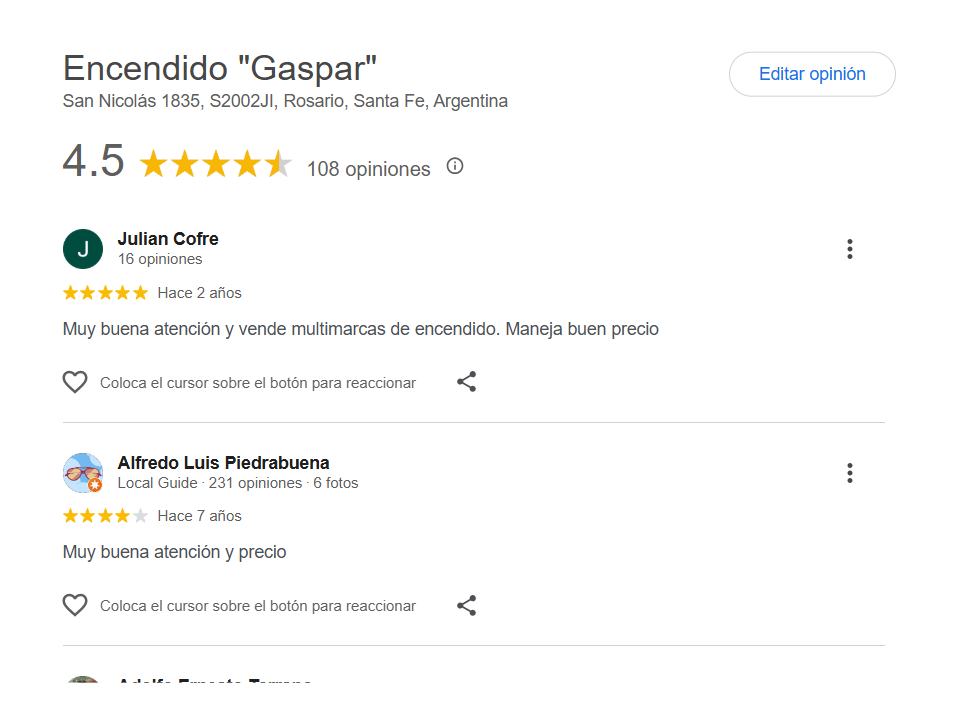The height and width of the screenshot is (725, 953).
Task: Open Alfredo Luis Piedrabuena's name link
Action: coord(223,463)
